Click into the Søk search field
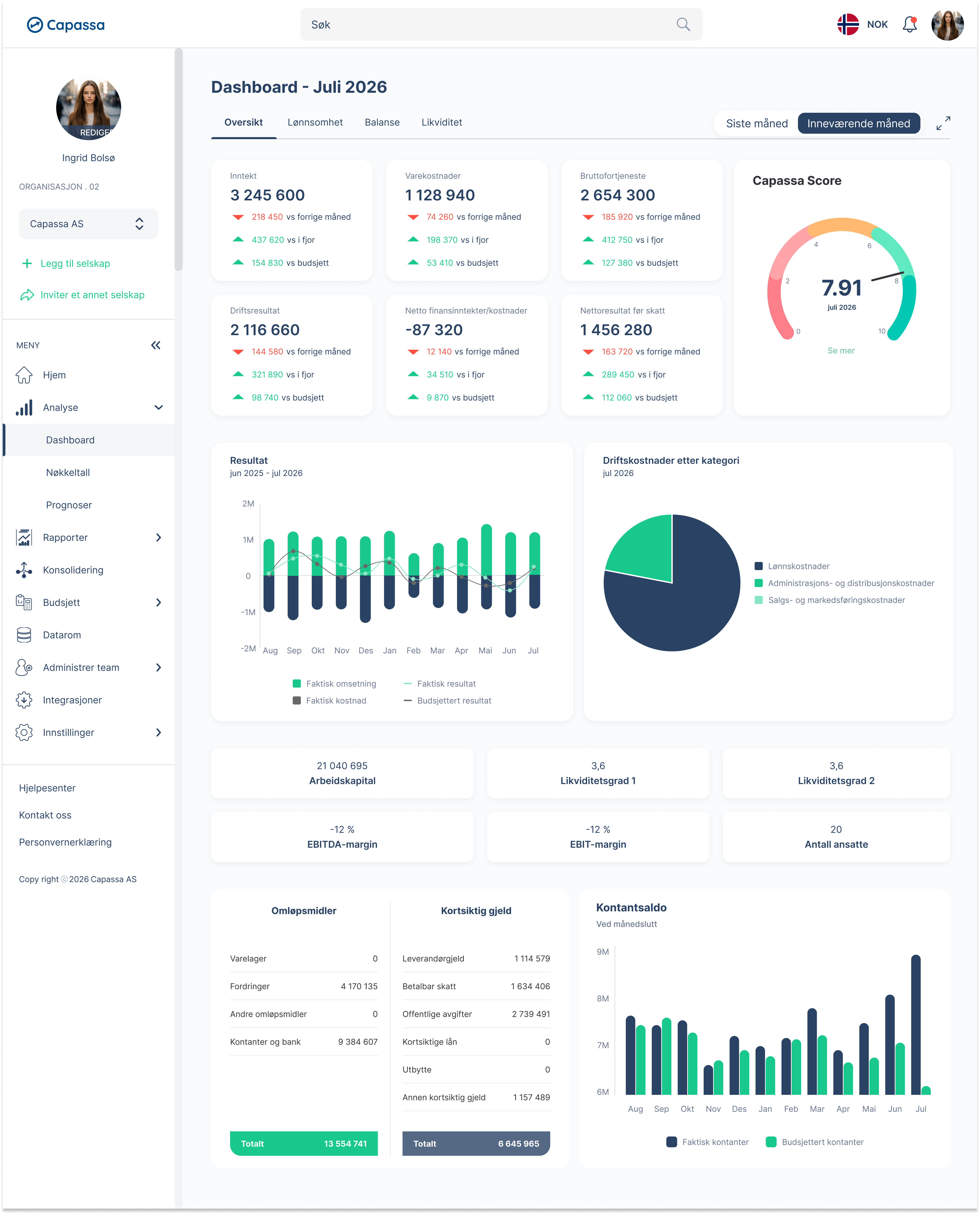The height and width of the screenshot is (1214, 980). (x=501, y=24)
